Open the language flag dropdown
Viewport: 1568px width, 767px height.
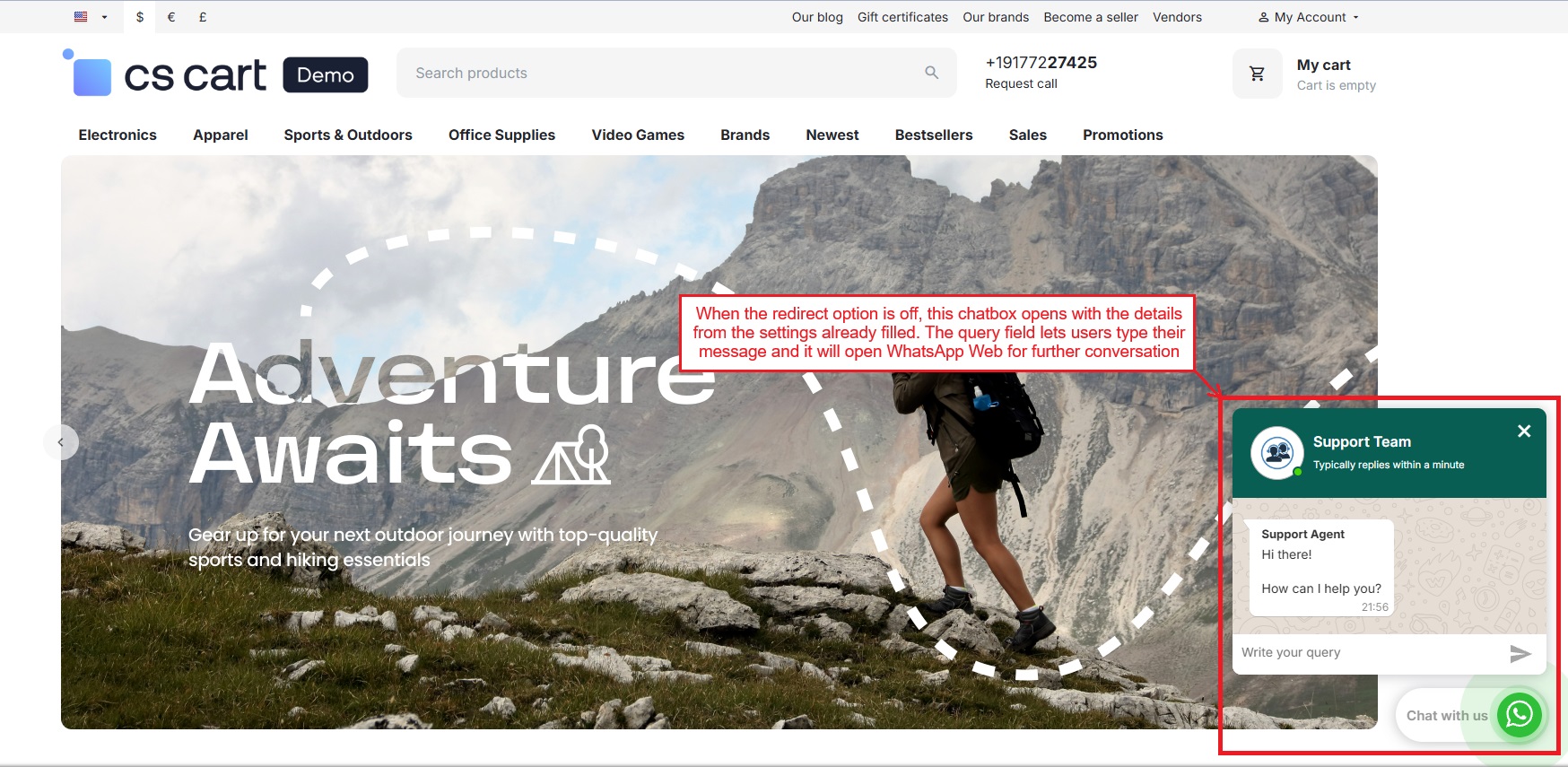tap(91, 17)
